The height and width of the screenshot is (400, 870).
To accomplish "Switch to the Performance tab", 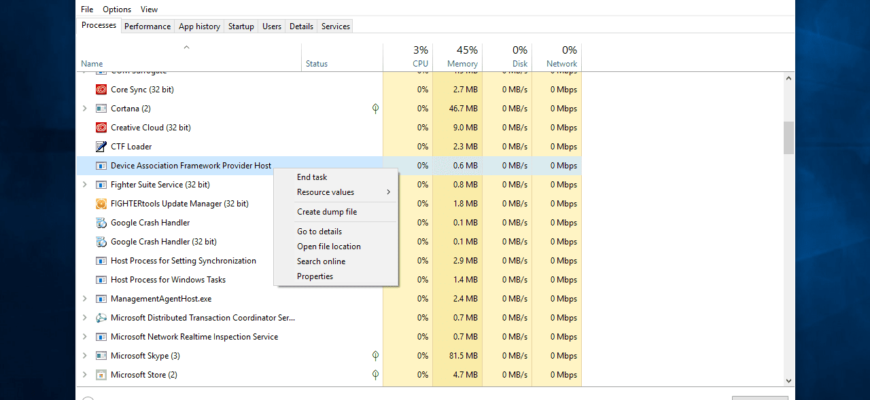I will [x=147, y=26].
